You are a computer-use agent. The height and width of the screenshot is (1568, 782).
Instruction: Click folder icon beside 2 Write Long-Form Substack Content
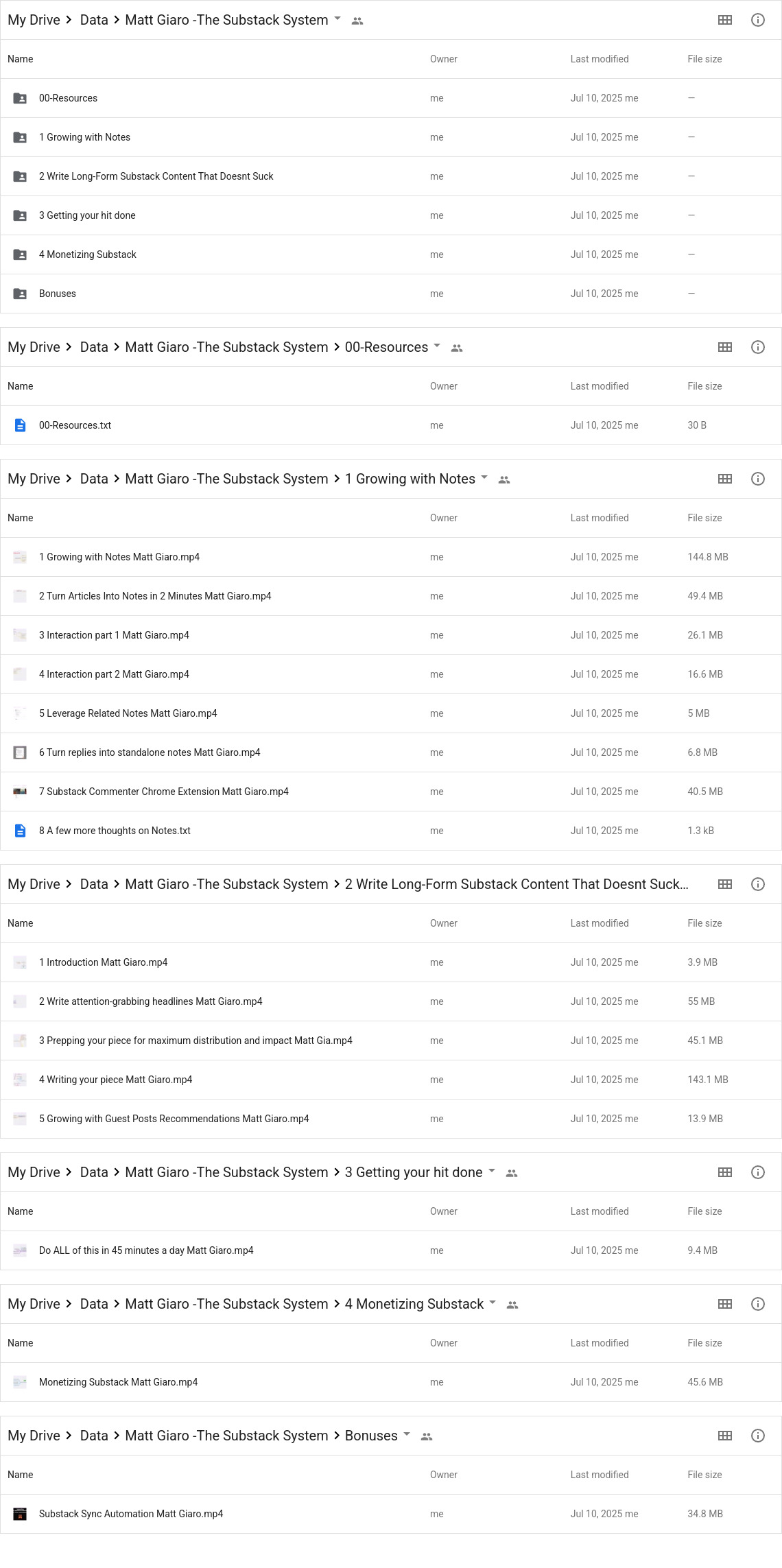(20, 176)
